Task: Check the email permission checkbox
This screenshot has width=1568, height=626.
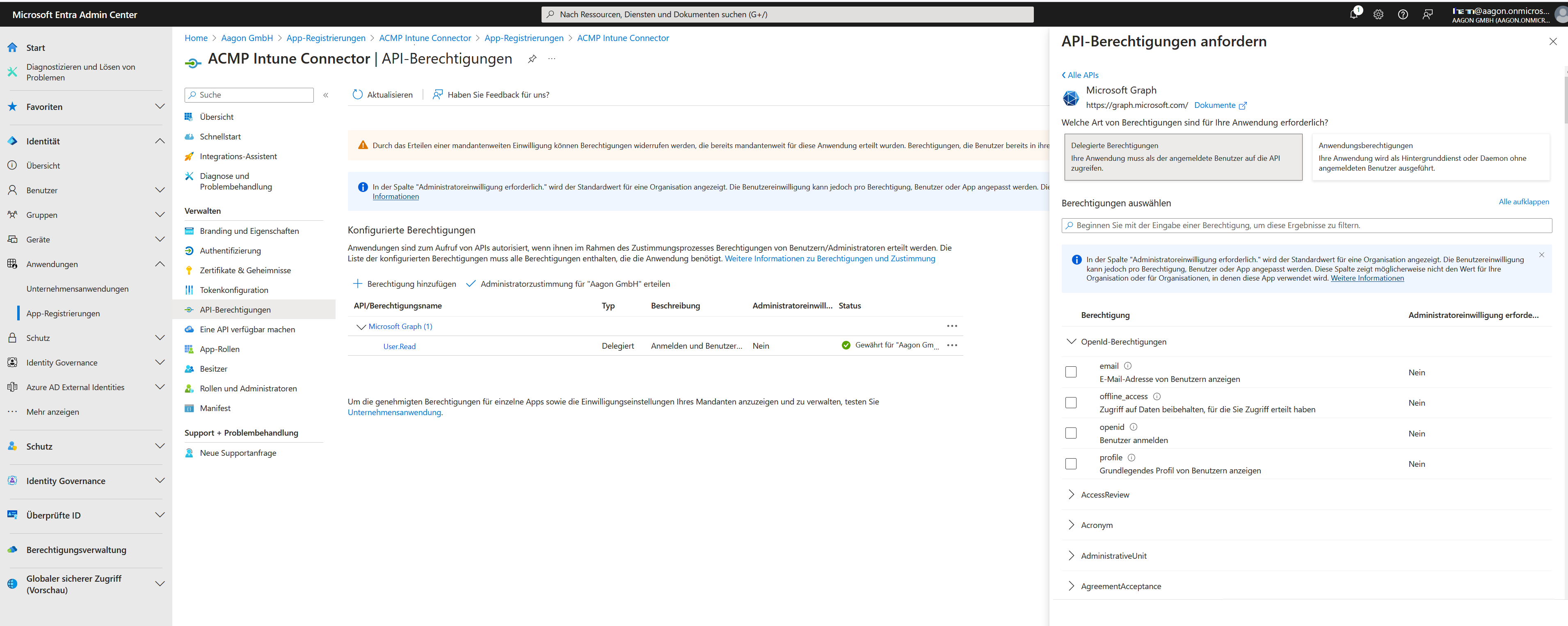Action: coord(1071,372)
